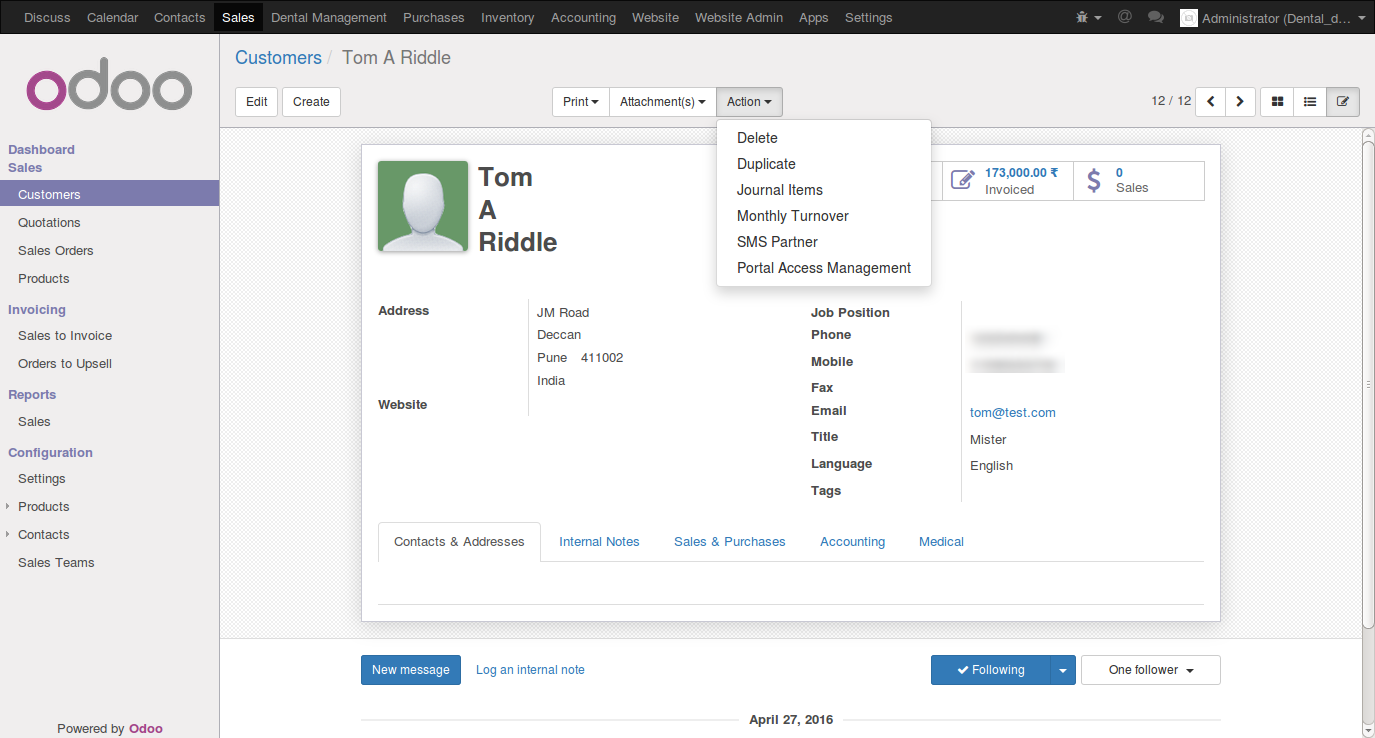Open Settings under Configuration sidebar
Screen dimensions: 1375x738
click(109, 479)
